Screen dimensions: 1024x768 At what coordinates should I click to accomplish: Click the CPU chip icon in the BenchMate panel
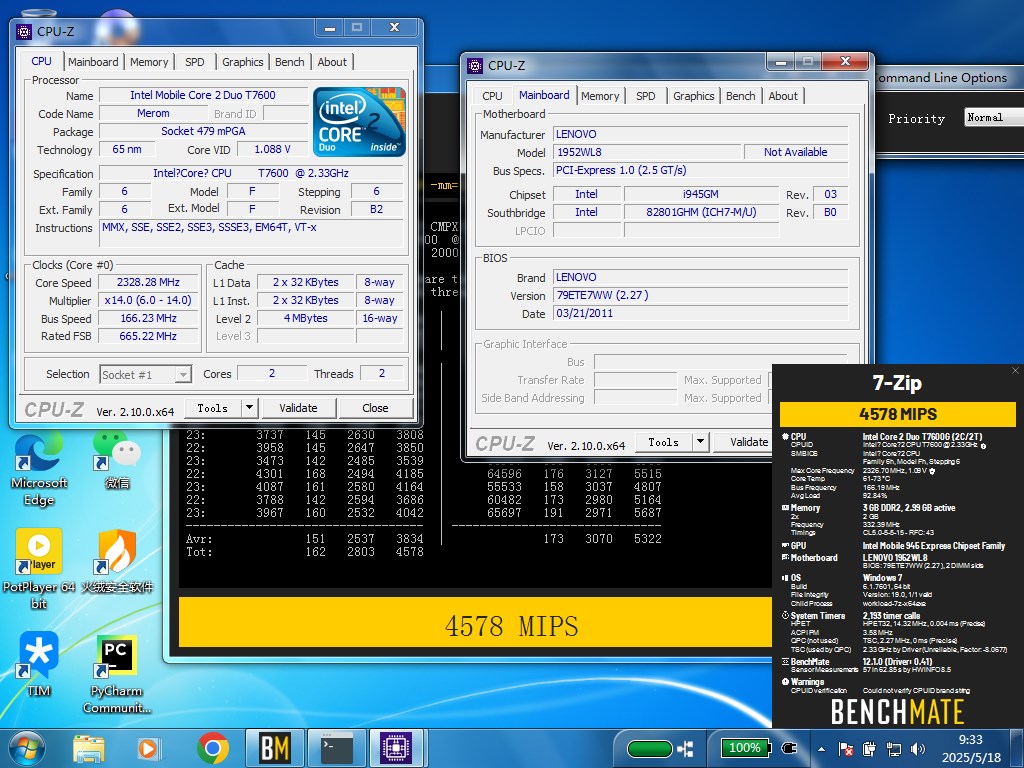(x=785, y=436)
